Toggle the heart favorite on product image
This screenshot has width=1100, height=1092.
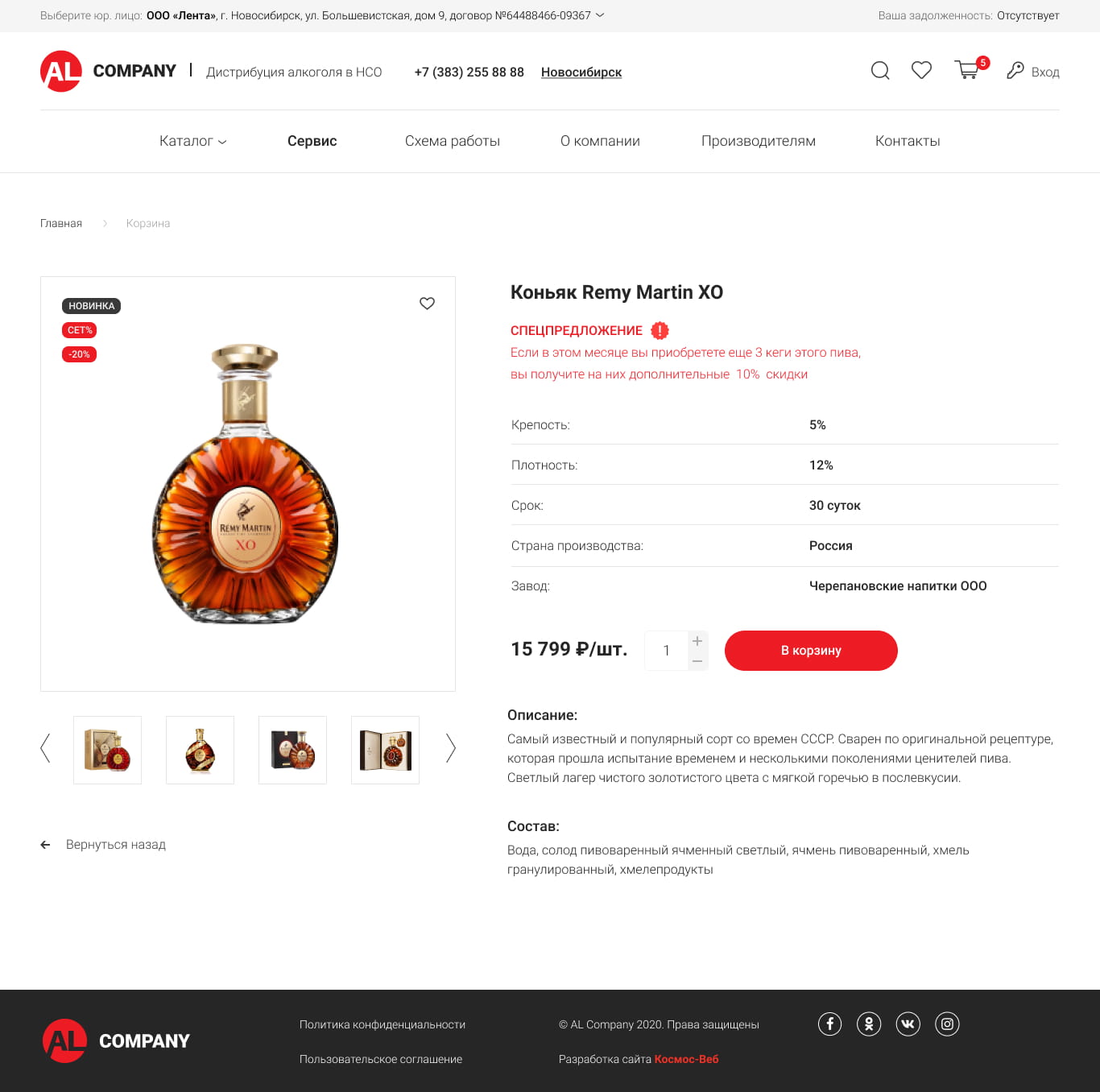[x=427, y=304]
